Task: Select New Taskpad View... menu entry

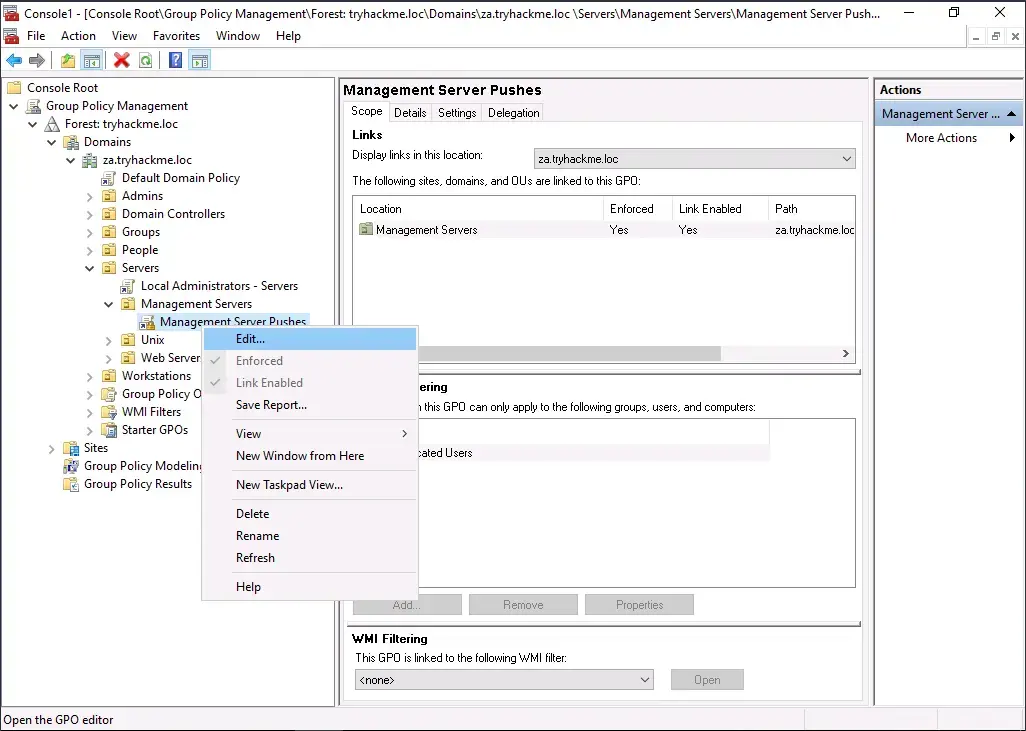Action: [310, 485]
